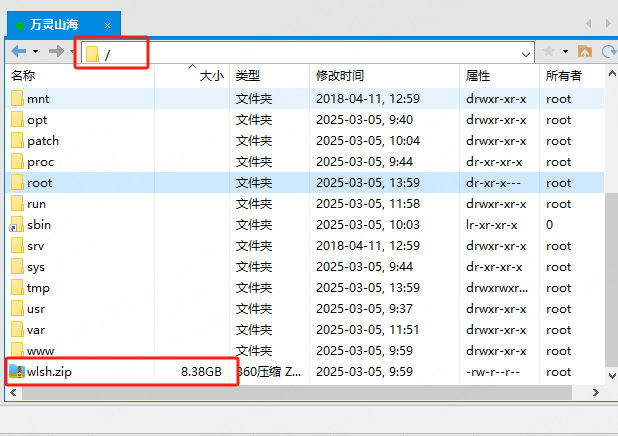Click the 360压缩 type cell
This screenshot has height=436, width=618.
(x=269, y=372)
